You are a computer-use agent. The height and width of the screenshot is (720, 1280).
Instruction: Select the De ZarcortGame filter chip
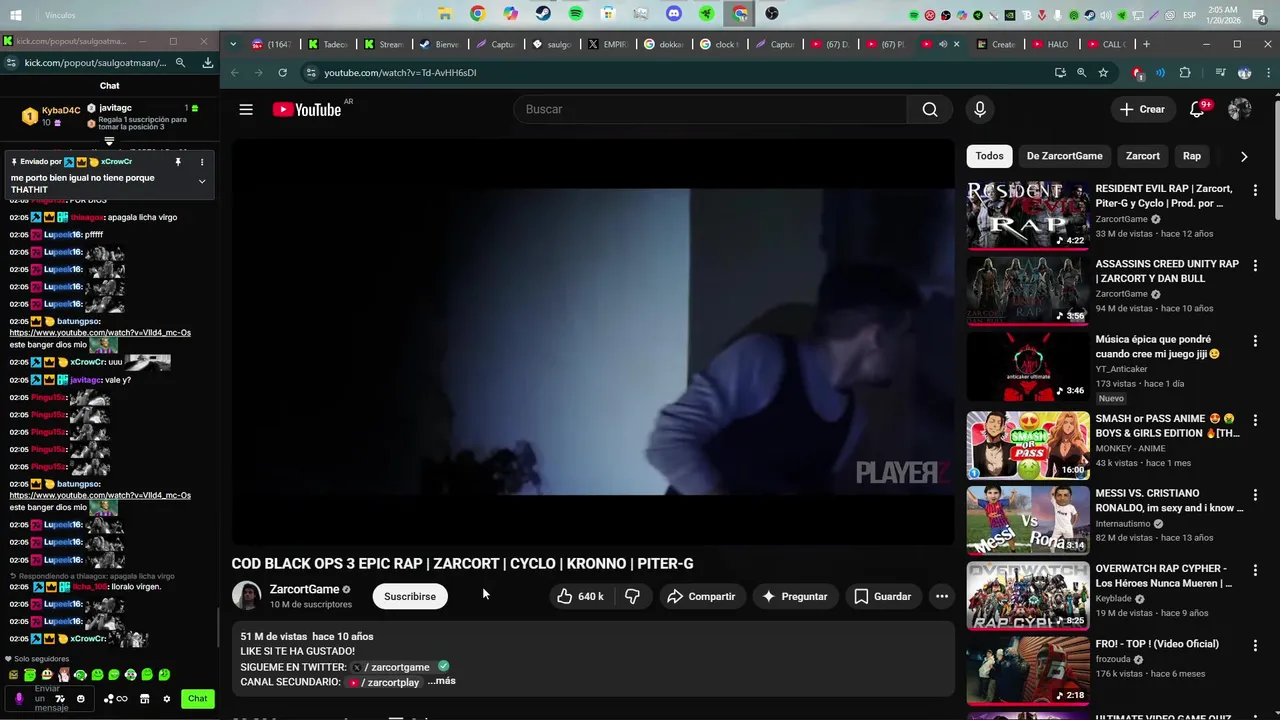click(1064, 156)
